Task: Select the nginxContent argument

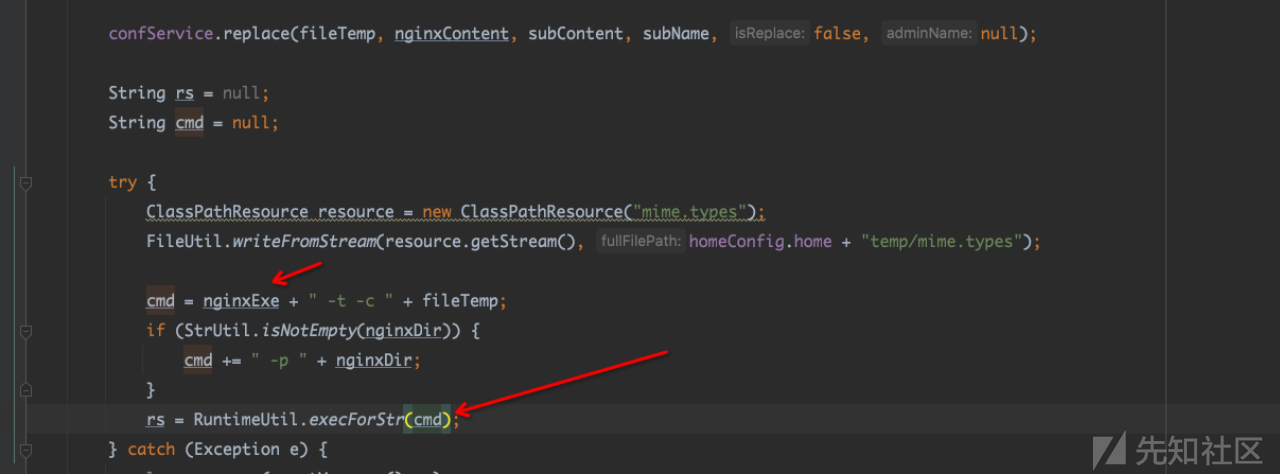Action: point(451,33)
